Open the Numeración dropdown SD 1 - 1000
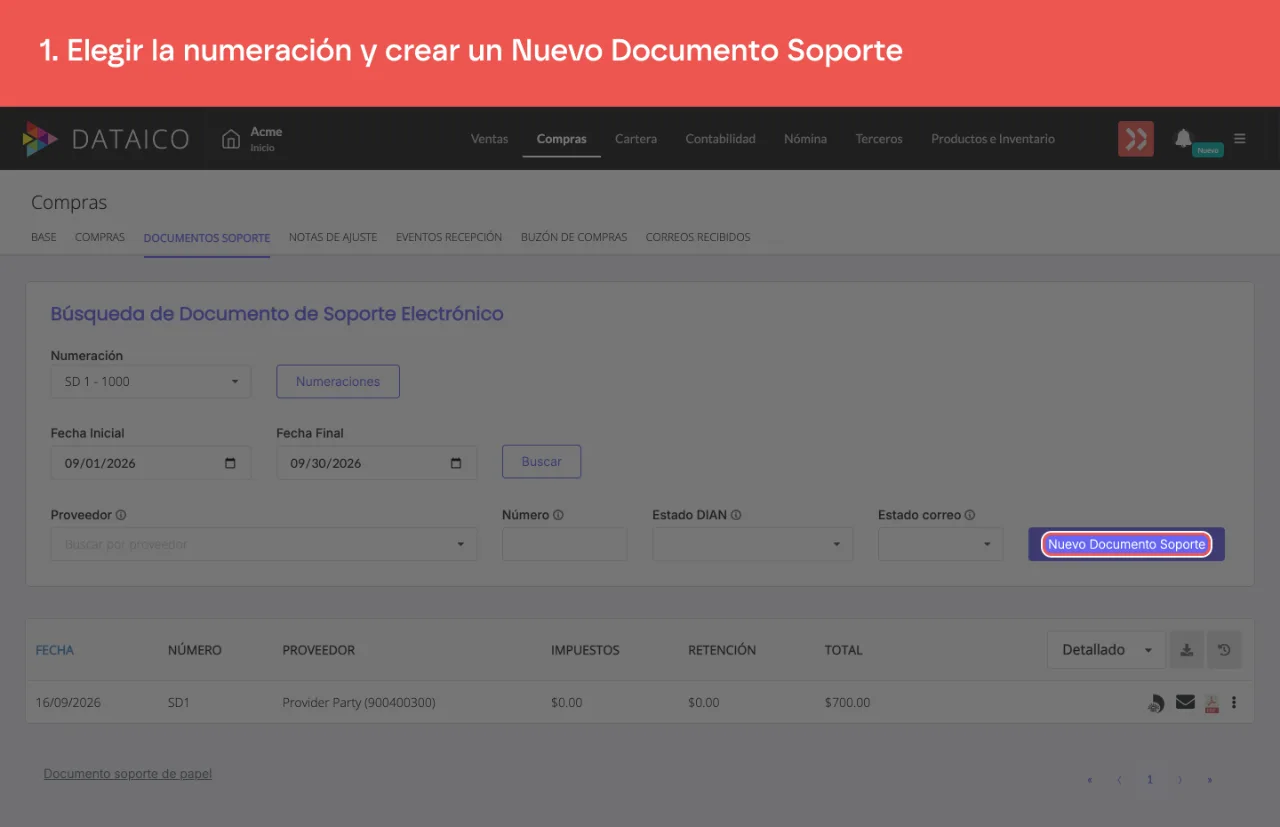Image resolution: width=1280 pixels, height=827 pixels. tap(151, 381)
